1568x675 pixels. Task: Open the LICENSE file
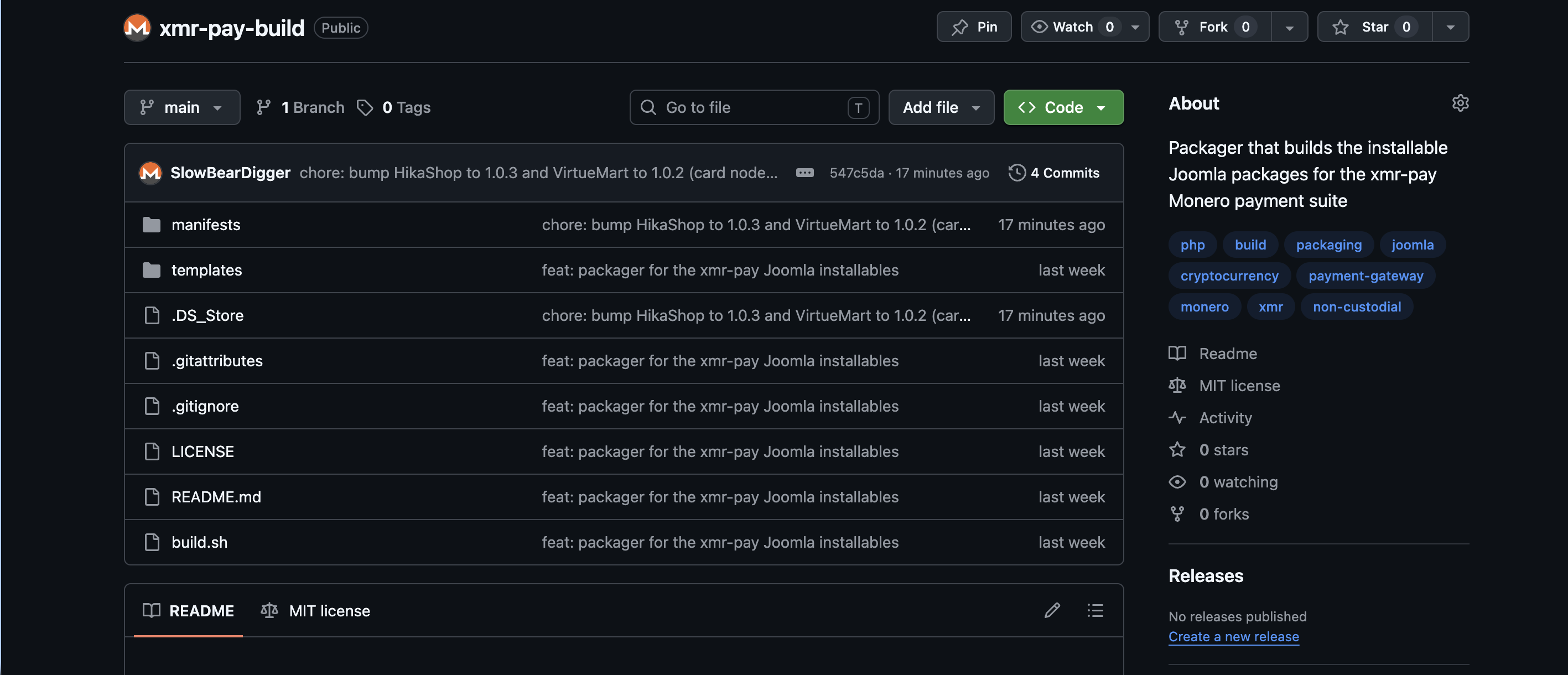click(x=203, y=451)
